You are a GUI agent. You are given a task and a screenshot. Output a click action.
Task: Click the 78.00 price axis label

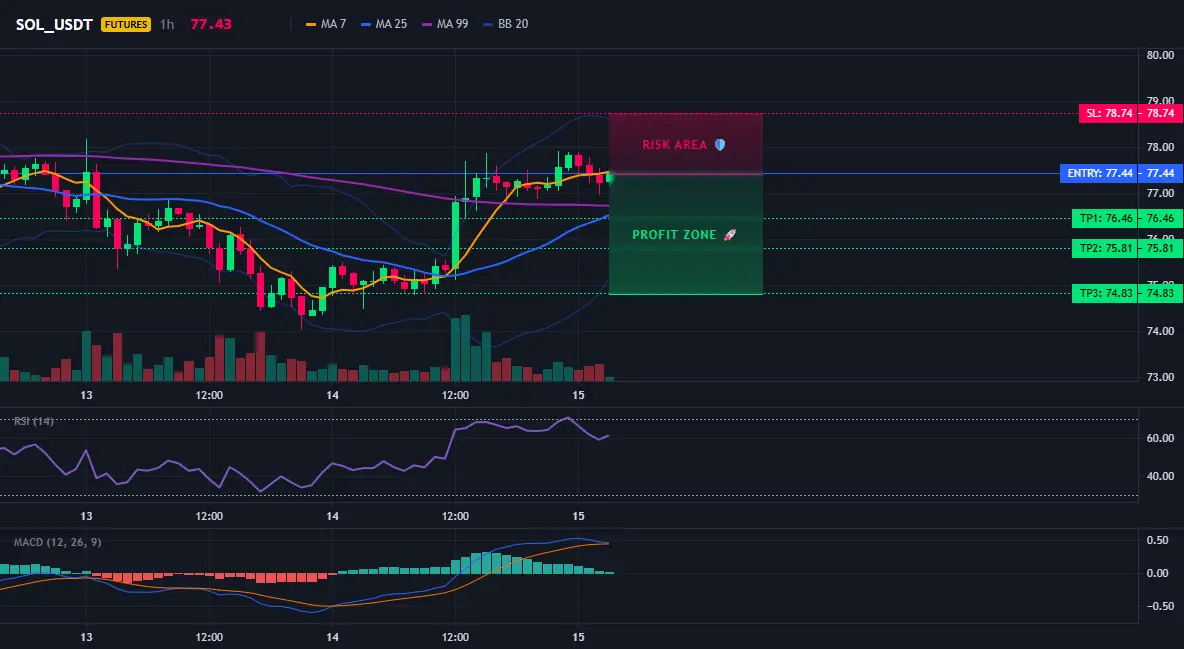[1160, 147]
